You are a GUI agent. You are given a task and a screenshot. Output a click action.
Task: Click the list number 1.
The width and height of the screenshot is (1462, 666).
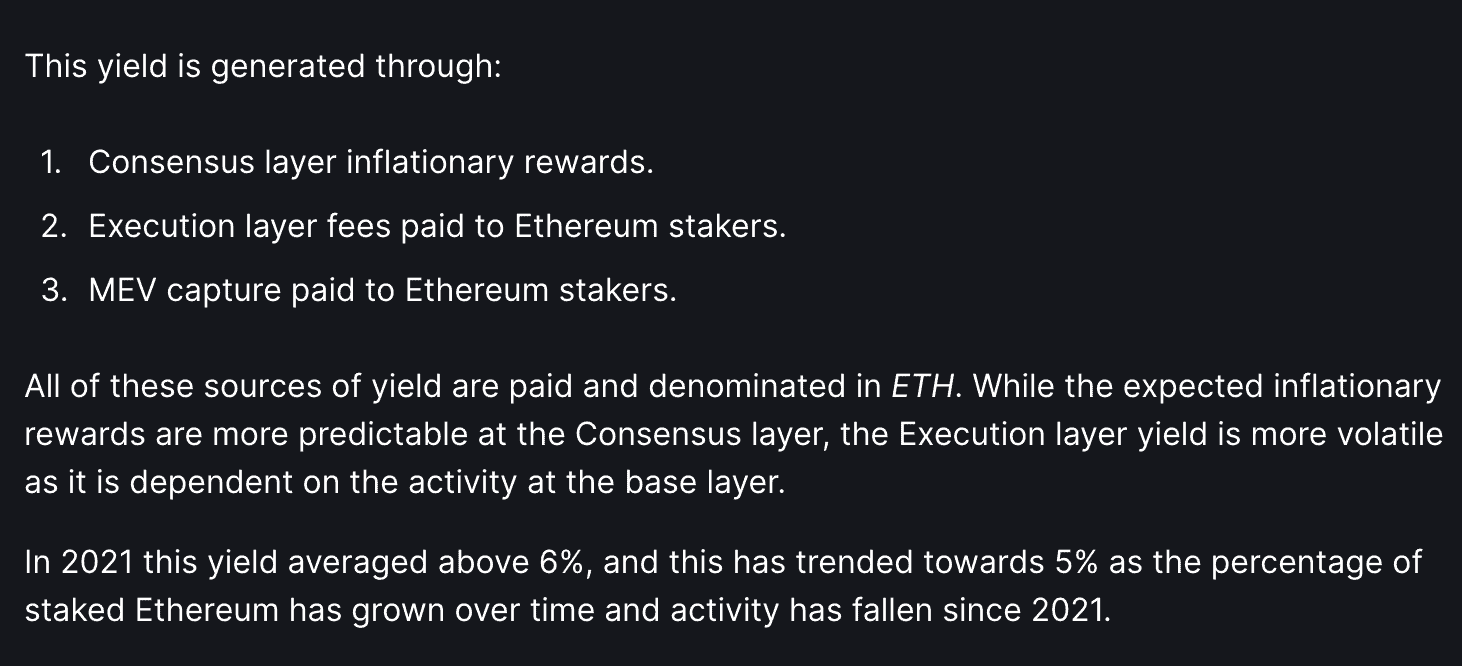pyautogui.click(x=49, y=162)
